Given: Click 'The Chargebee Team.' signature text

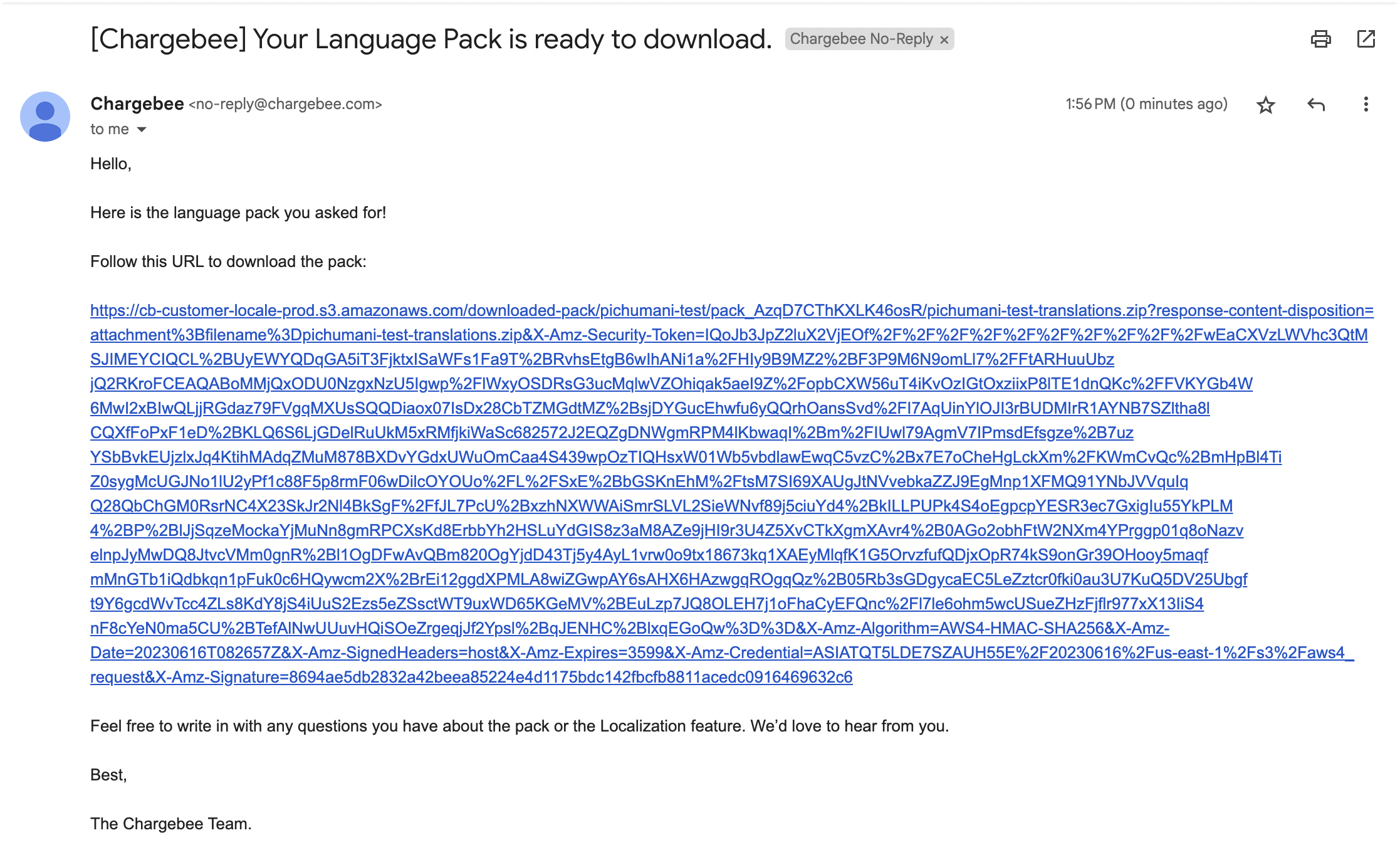Looking at the screenshot, I should point(170,824).
